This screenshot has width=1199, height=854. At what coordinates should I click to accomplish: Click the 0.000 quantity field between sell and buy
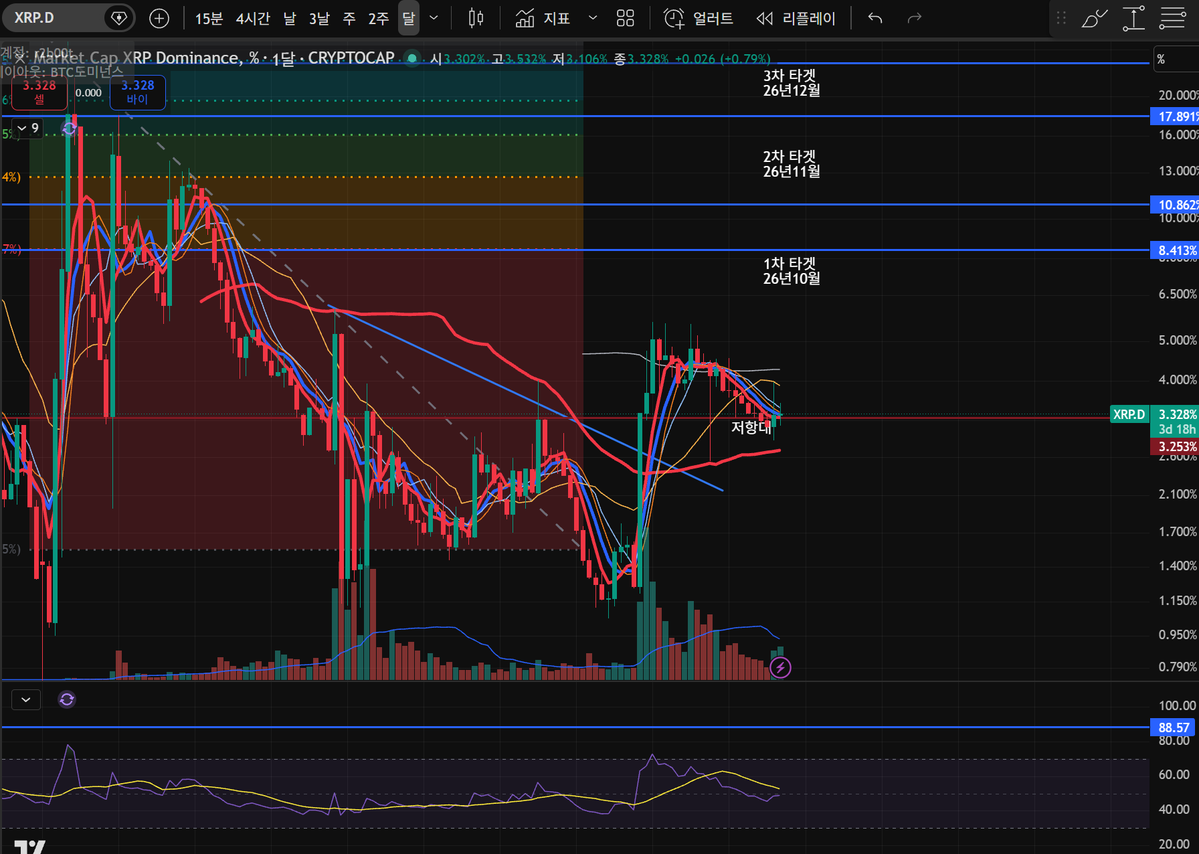pyautogui.click(x=89, y=93)
